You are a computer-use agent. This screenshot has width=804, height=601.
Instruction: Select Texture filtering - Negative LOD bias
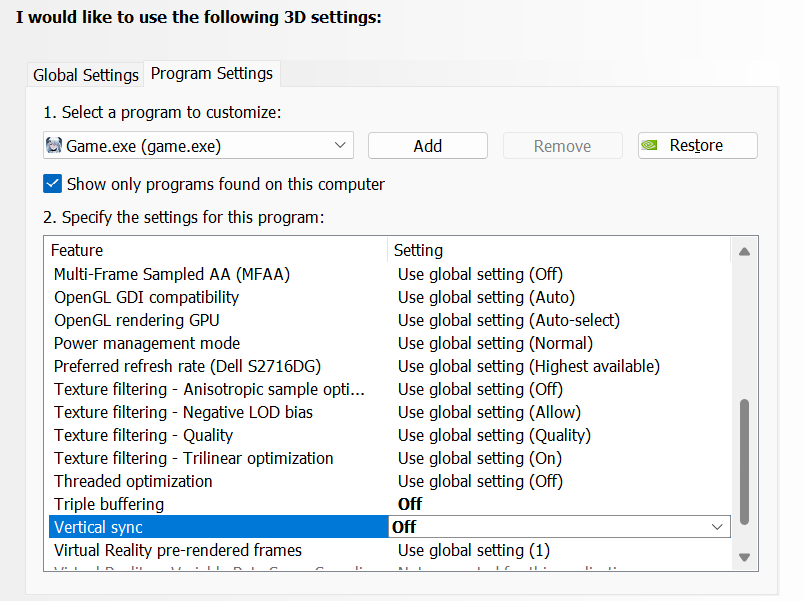pos(184,413)
